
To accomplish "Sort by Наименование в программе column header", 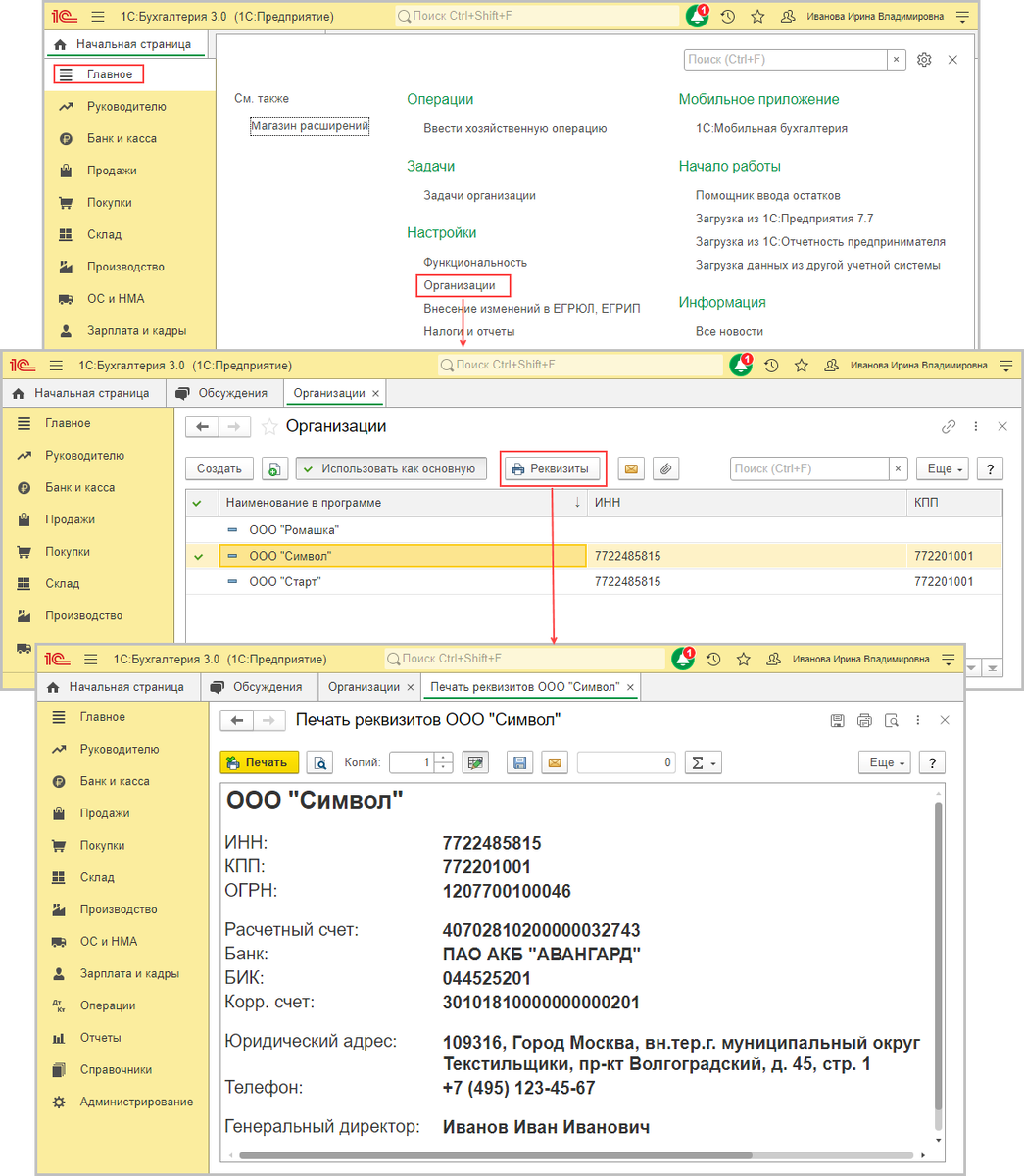I will point(403,503).
